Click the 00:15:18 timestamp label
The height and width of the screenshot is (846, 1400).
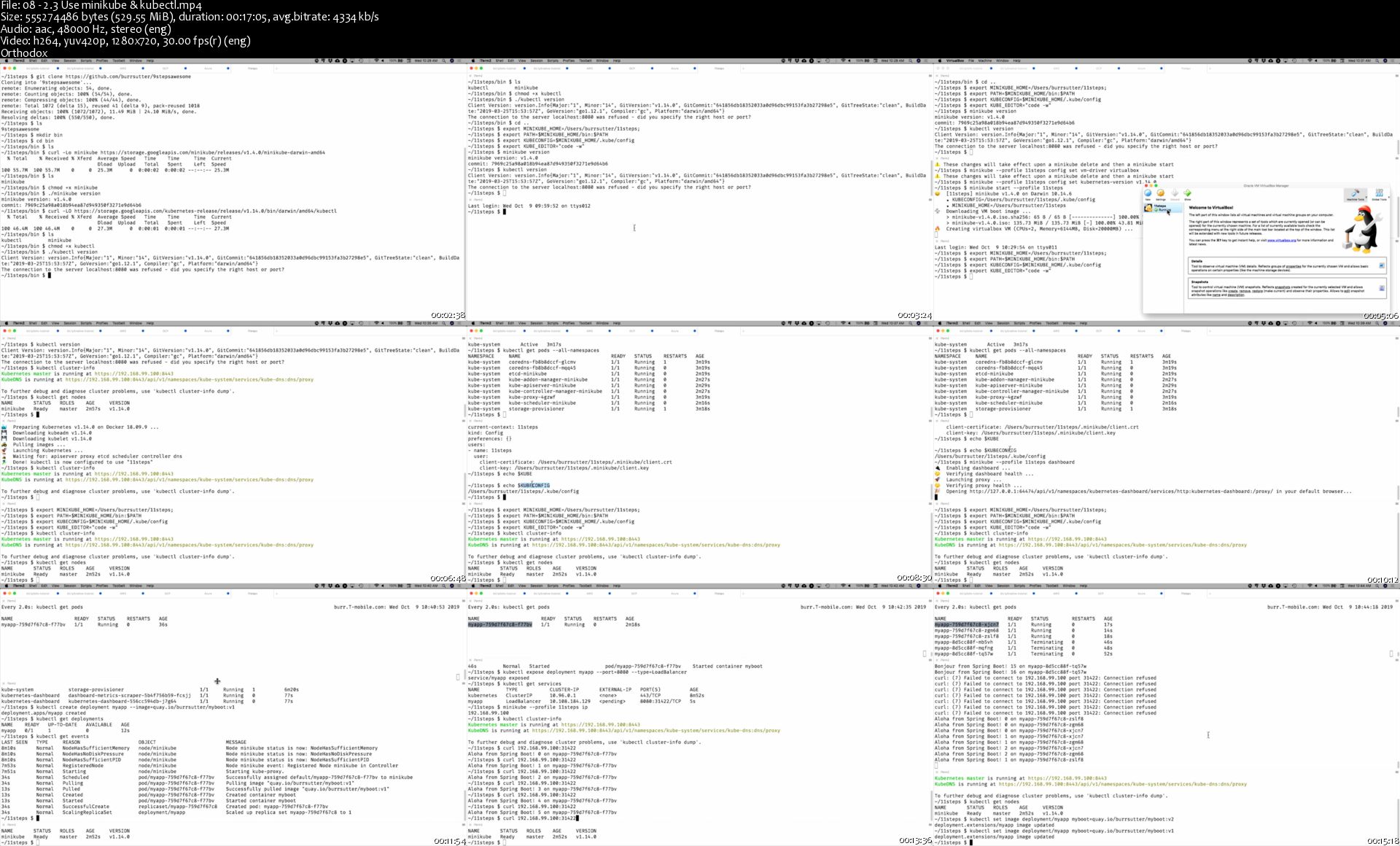[1381, 841]
